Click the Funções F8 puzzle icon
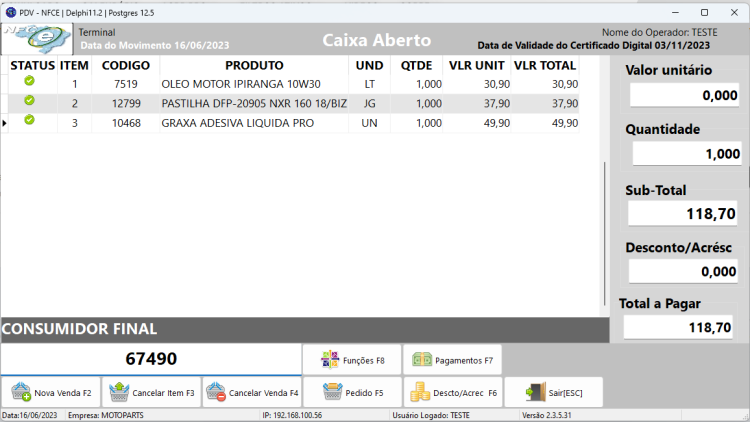 (x=330, y=360)
